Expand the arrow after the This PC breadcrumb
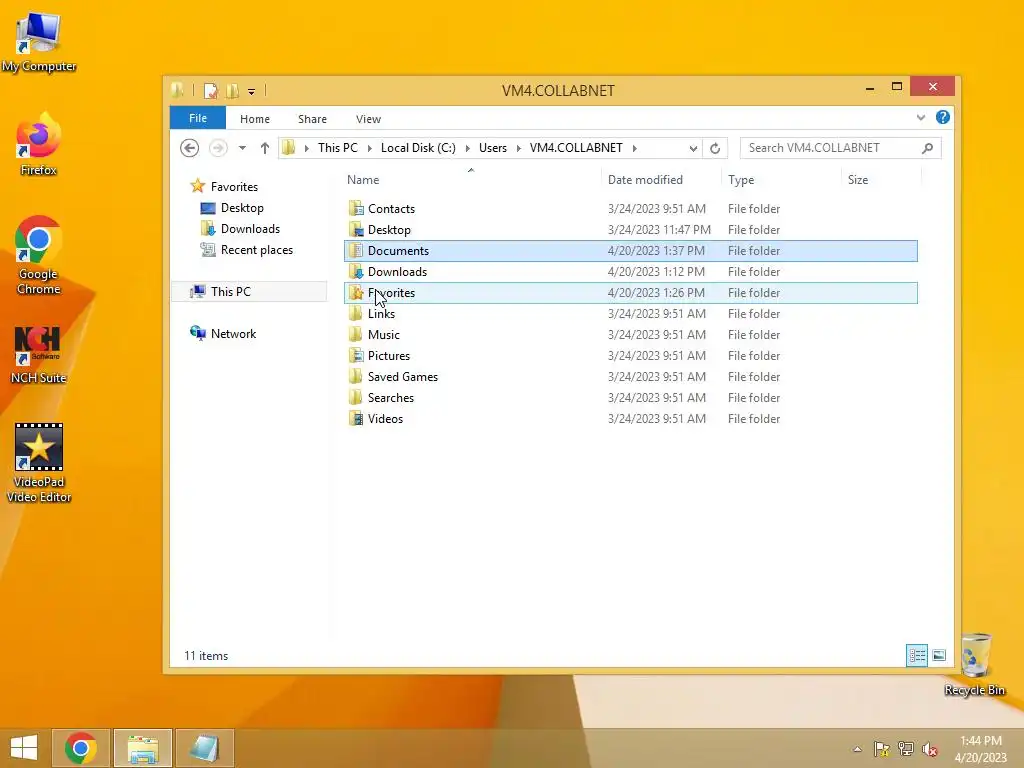Image resolution: width=1024 pixels, height=768 pixels. 370,148
